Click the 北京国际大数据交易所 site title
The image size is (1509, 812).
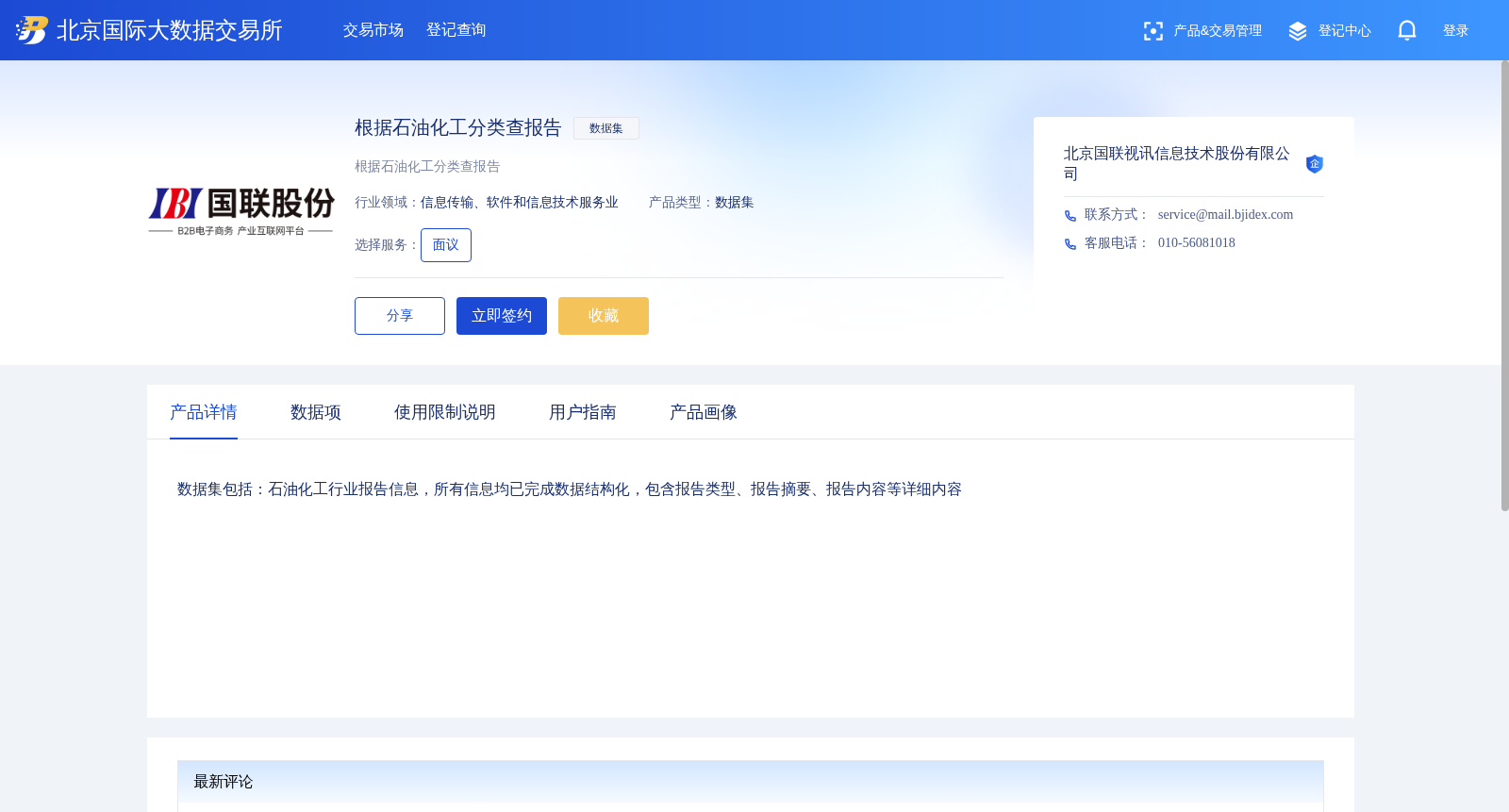point(170,30)
